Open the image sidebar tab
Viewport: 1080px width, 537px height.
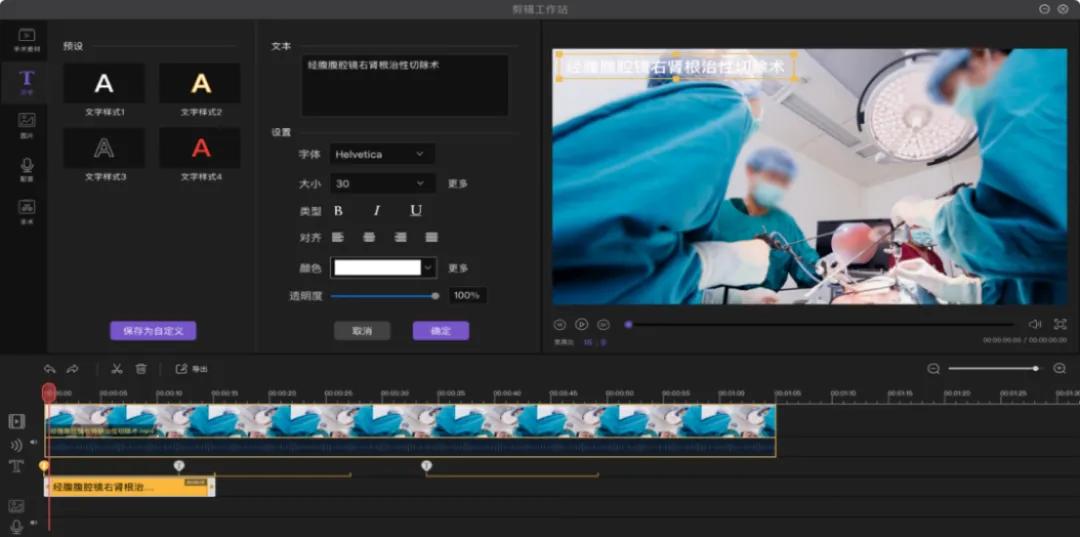[26, 121]
